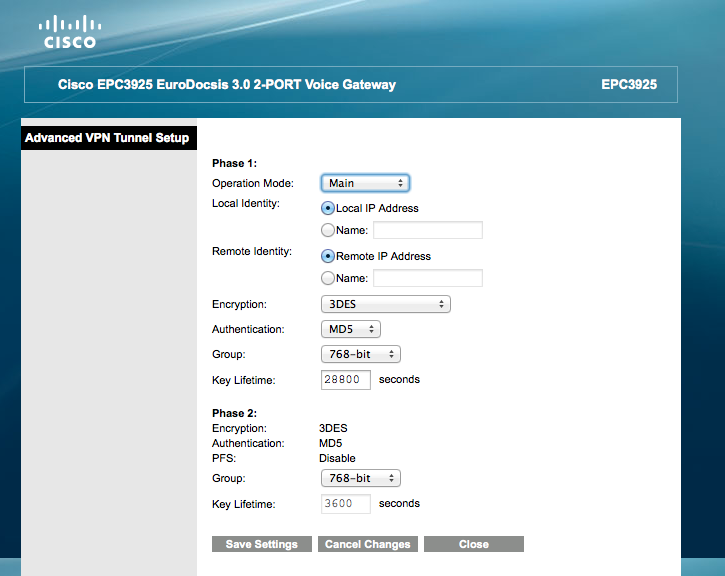Click the Advanced VPN Tunnel Setup heading
725x576 pixels.
[x=107, y=138]
